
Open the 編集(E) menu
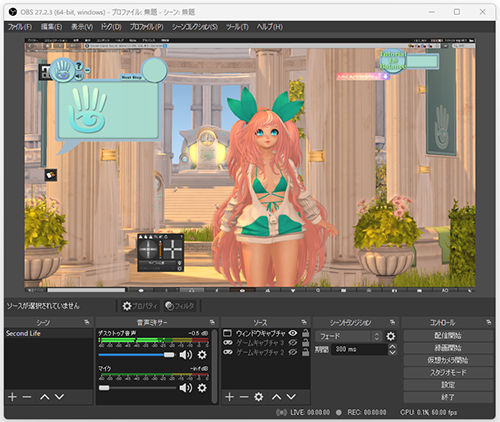coord(51,27)
